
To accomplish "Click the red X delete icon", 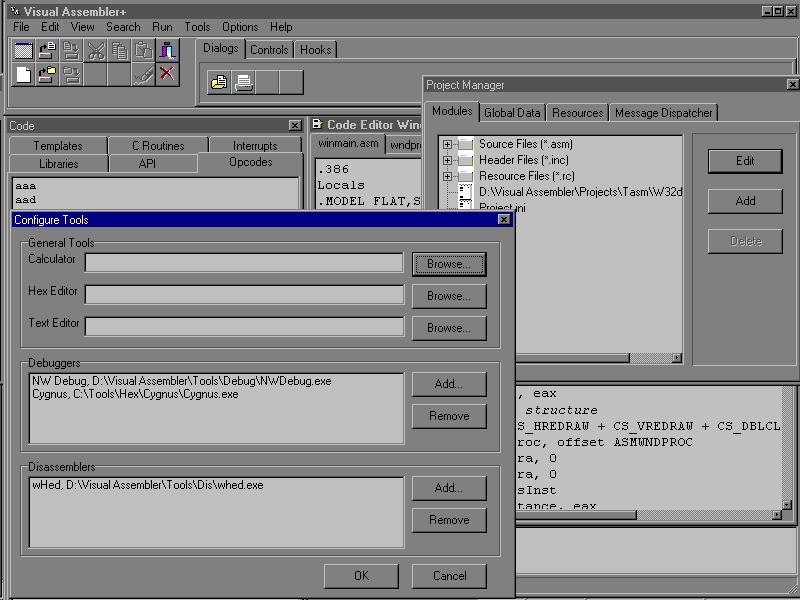I will pos(167,74).
